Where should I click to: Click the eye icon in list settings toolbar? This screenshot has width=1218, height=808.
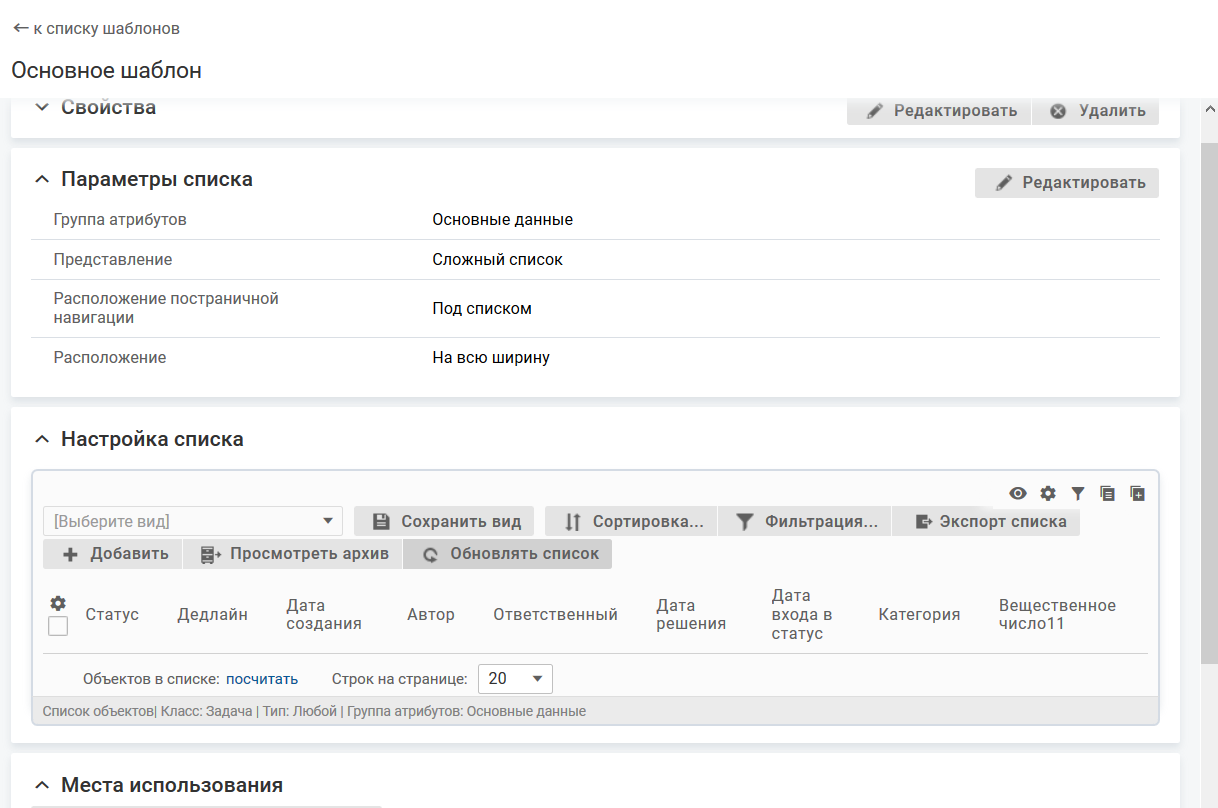(1018, 493)
